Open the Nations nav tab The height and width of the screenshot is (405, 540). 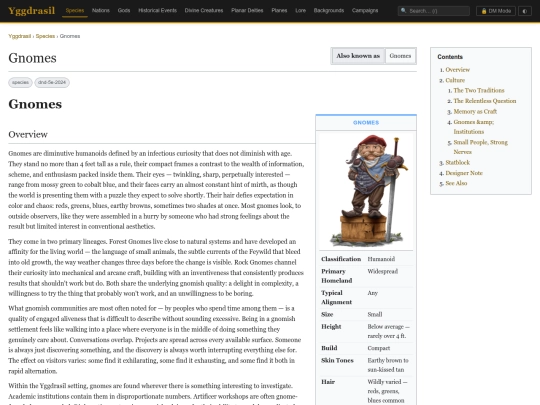(x=101, y=11)
